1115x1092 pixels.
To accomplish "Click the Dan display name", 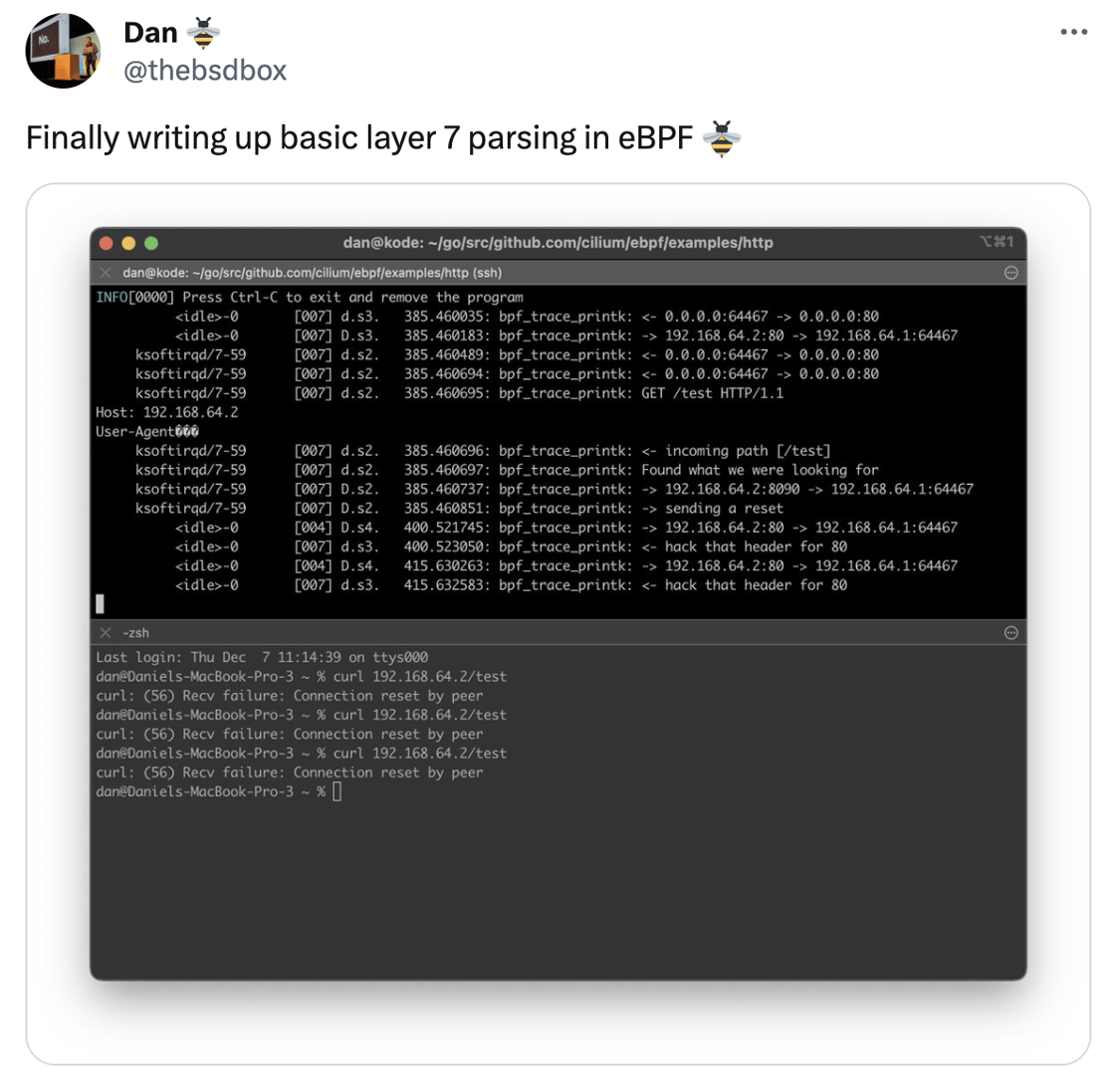I will point(150,33).
